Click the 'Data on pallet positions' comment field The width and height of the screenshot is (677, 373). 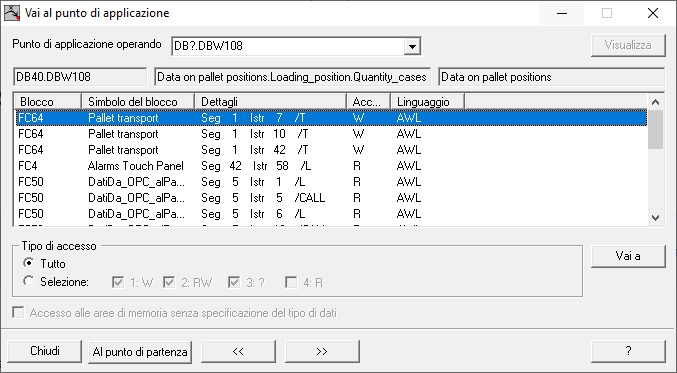(551, 77)
